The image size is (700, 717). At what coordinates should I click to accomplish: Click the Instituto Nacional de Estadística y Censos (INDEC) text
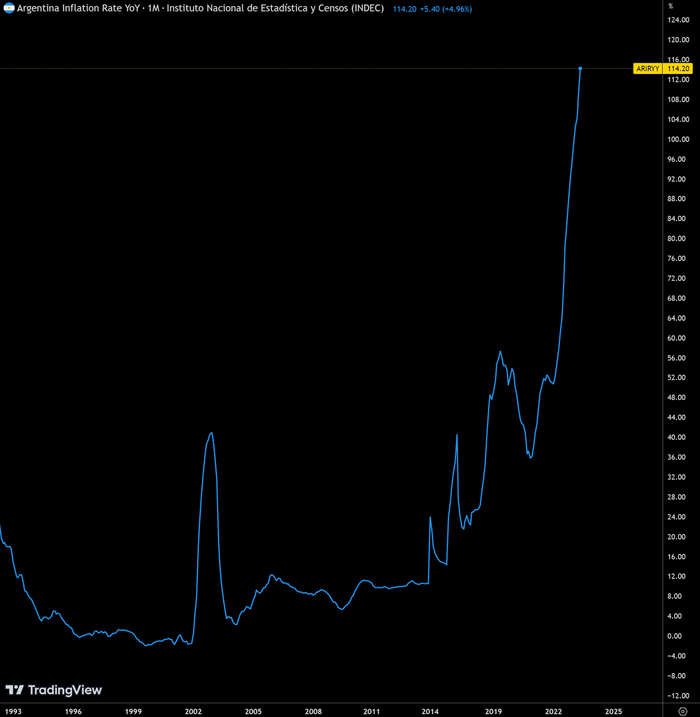point(275,8)
